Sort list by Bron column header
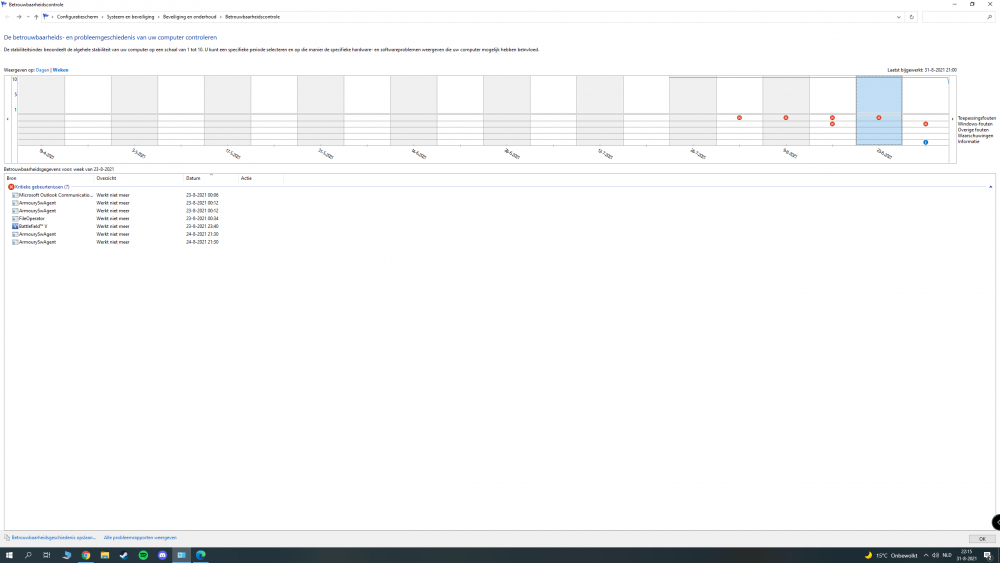The height and width of the screenshot is (563, 1000). click(x=49, y=179)
